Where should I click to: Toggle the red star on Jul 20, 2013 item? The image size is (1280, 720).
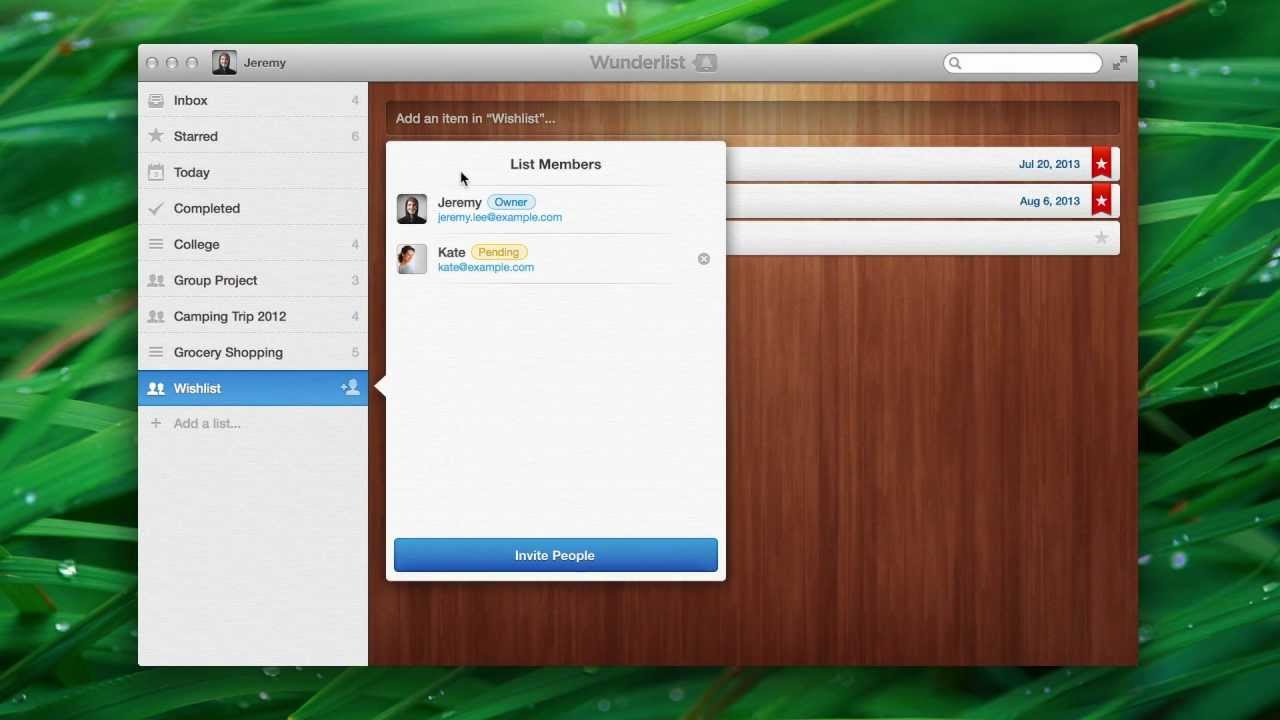pos(1101,163)
